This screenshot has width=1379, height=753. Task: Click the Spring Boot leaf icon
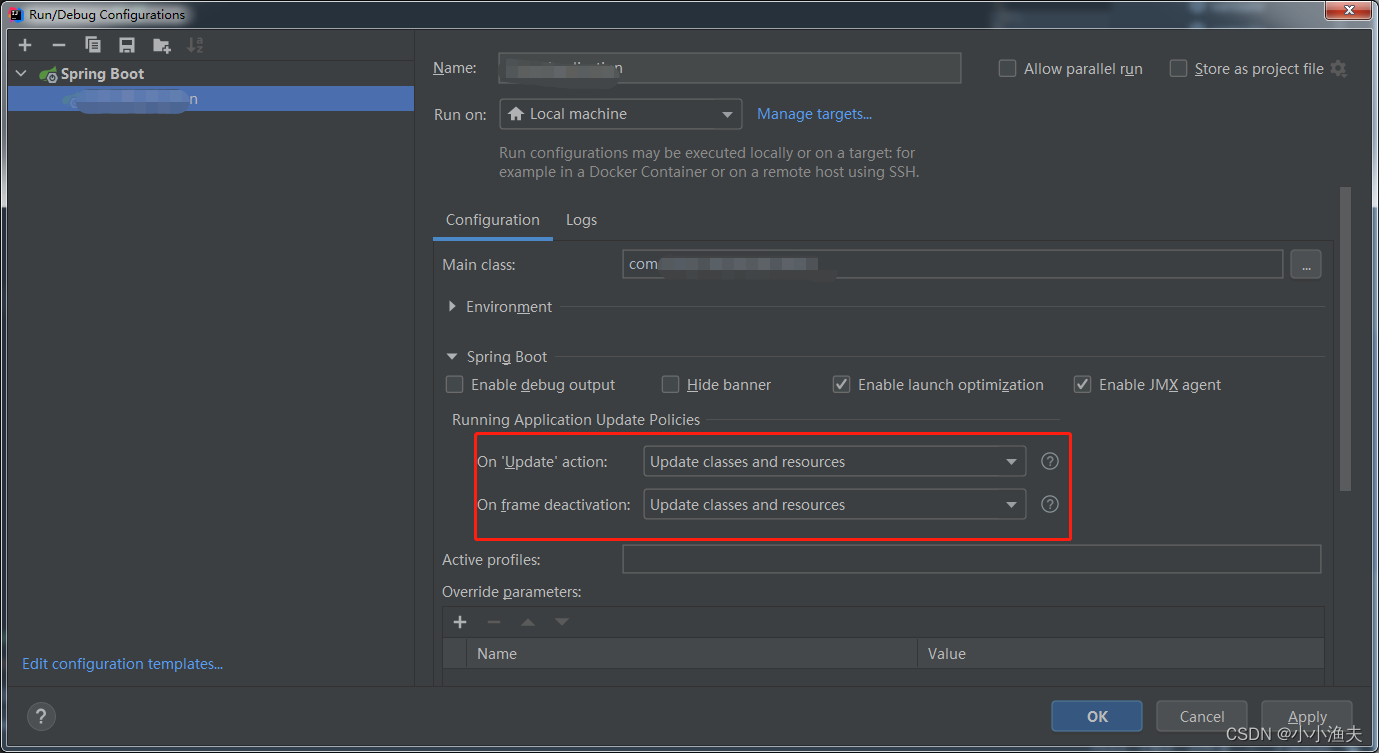(48, 74)
